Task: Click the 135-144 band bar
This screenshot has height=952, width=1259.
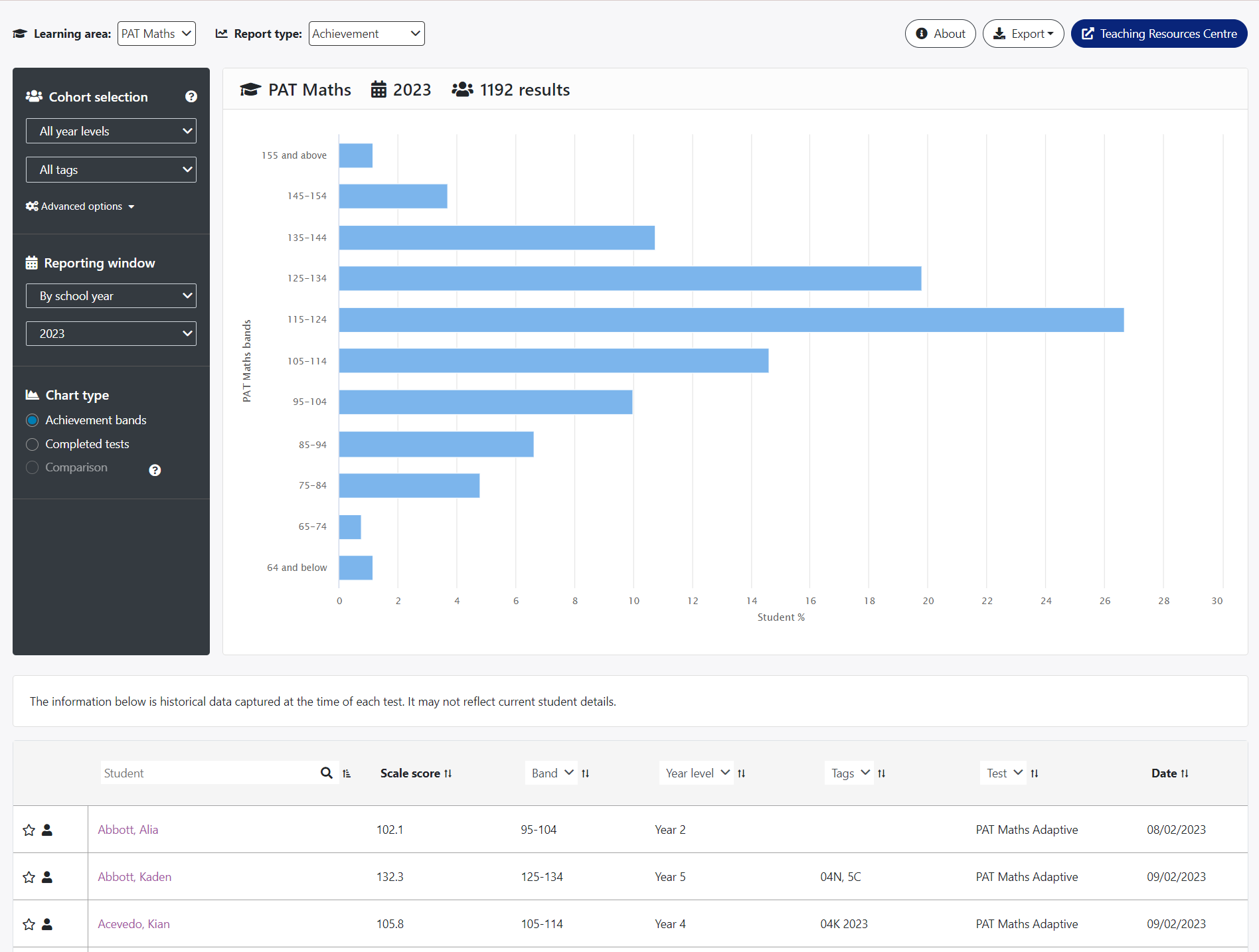Action: 497,238
